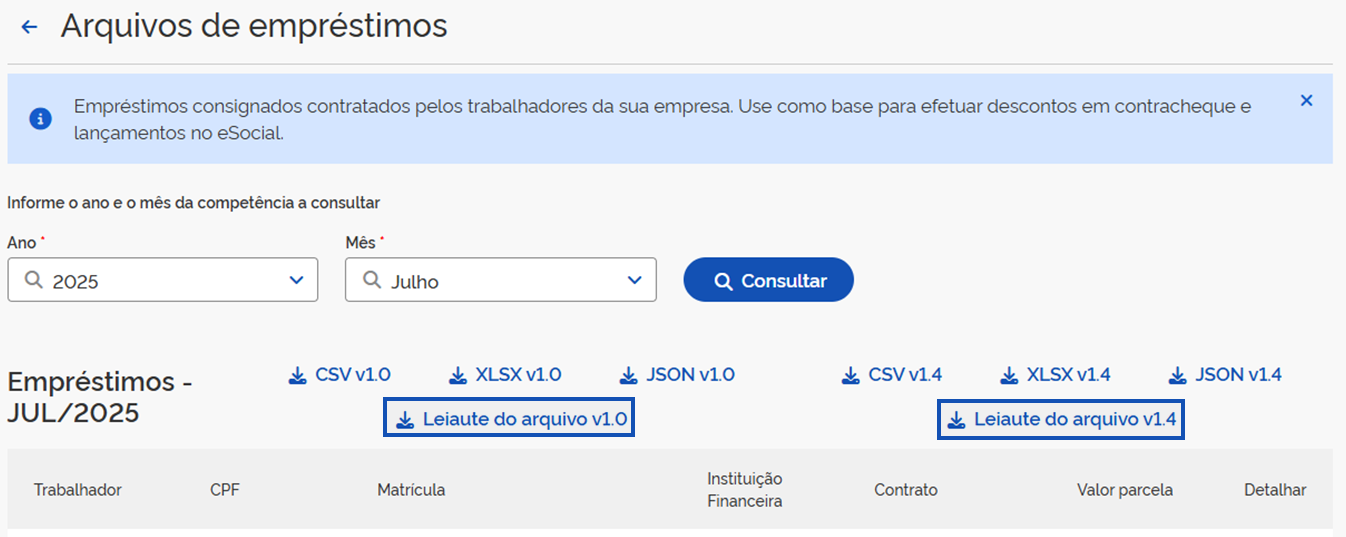Go back using the left arrow icon
This screenshot has height=537, width=1346.
pos(29,28)
